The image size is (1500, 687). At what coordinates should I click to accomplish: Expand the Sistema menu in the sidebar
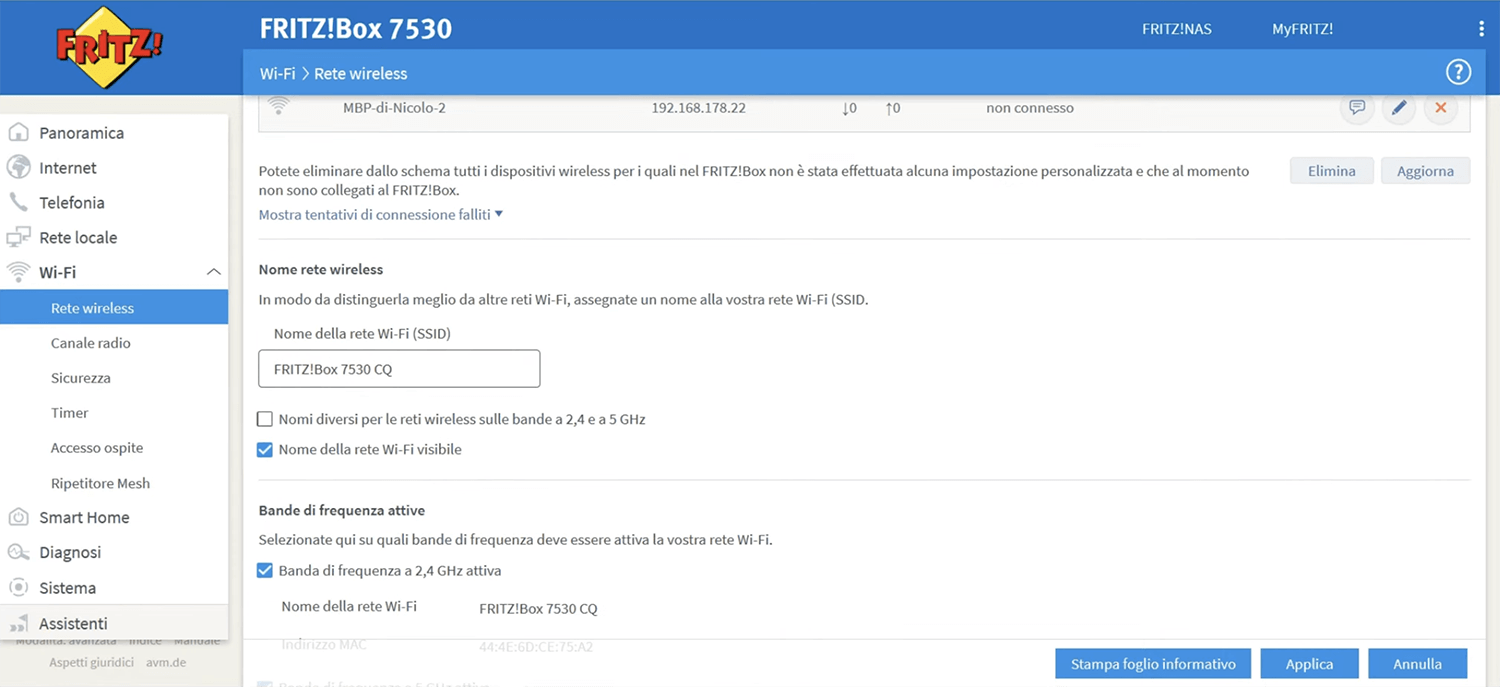[x=67, y=588]
